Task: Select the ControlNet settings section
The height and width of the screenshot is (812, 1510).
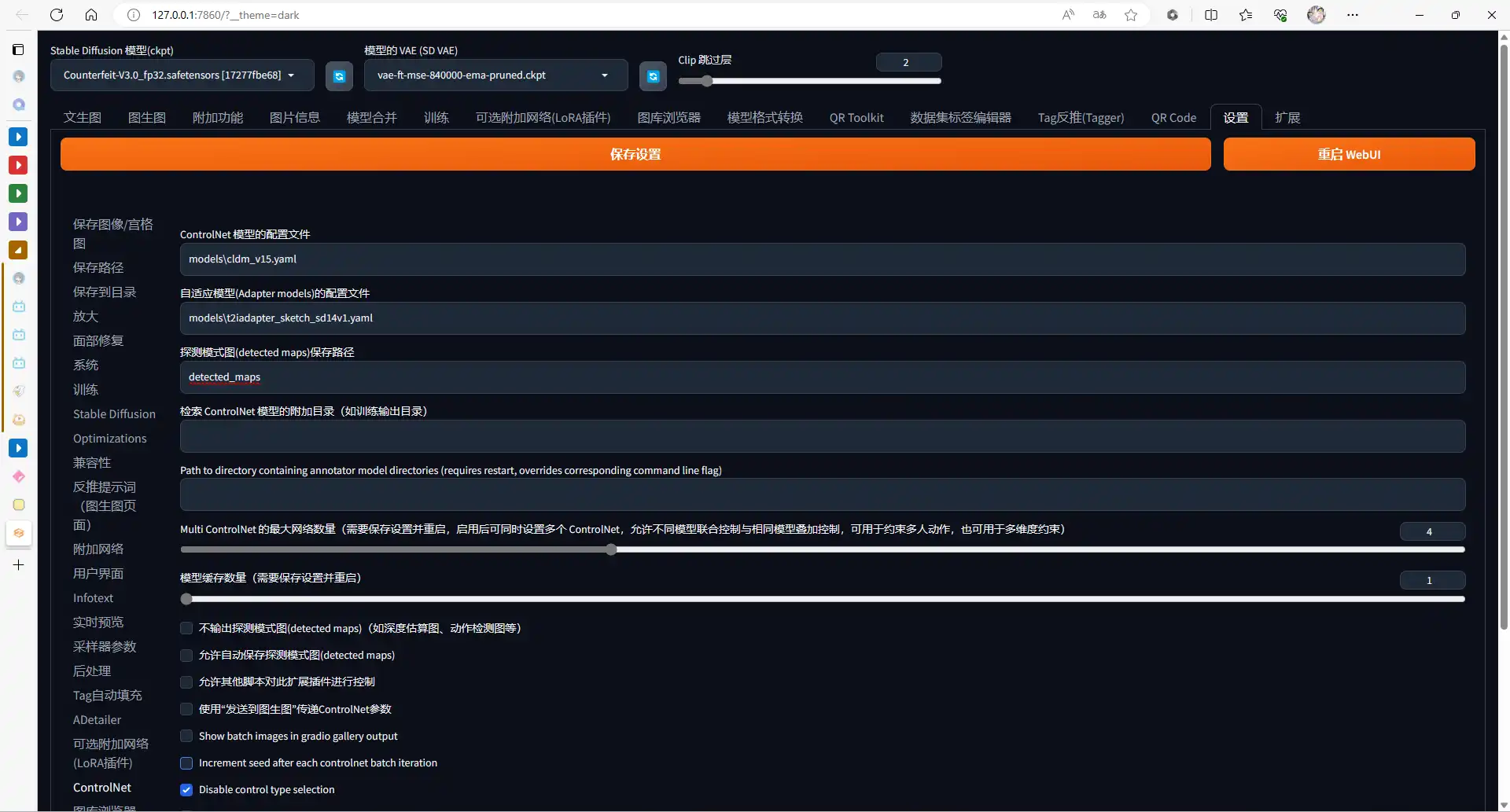Action: 101,787
